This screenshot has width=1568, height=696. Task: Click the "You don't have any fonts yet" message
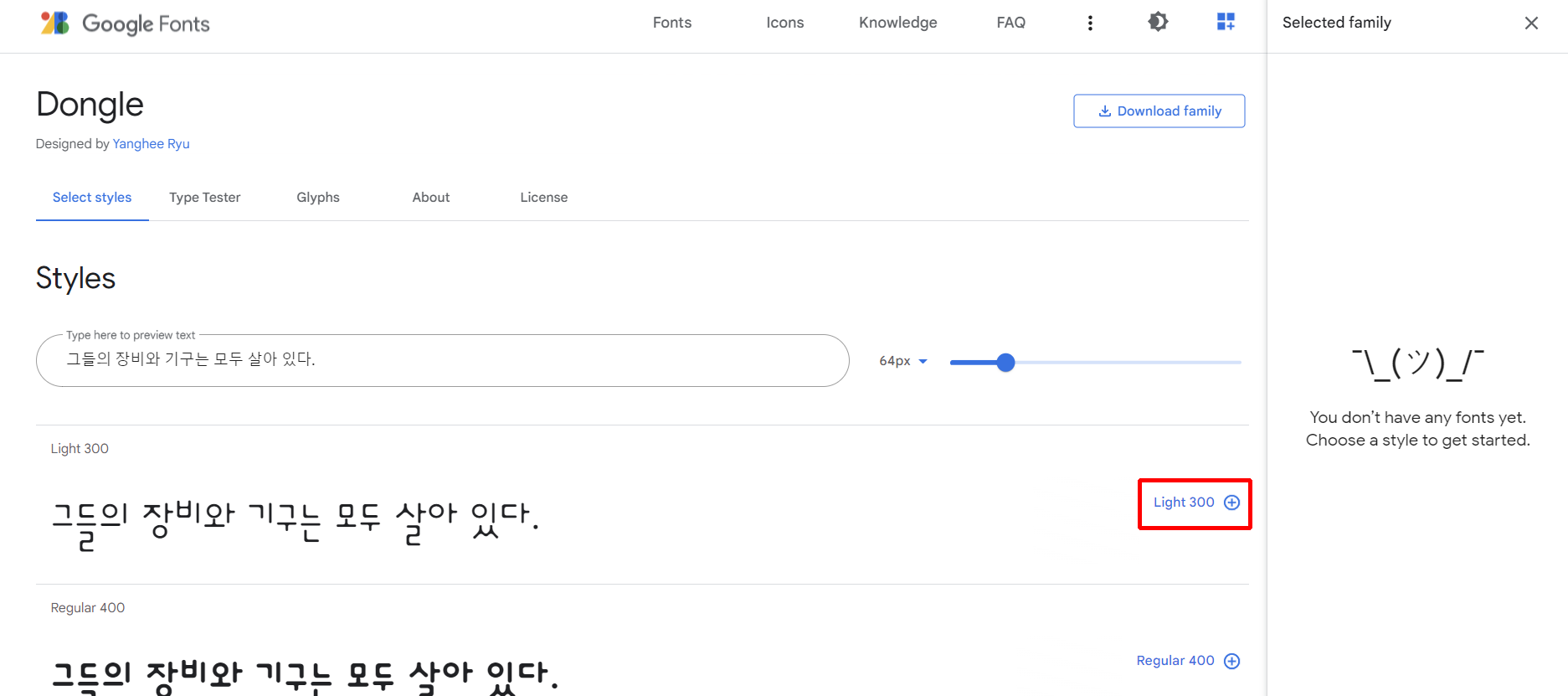1418,417
